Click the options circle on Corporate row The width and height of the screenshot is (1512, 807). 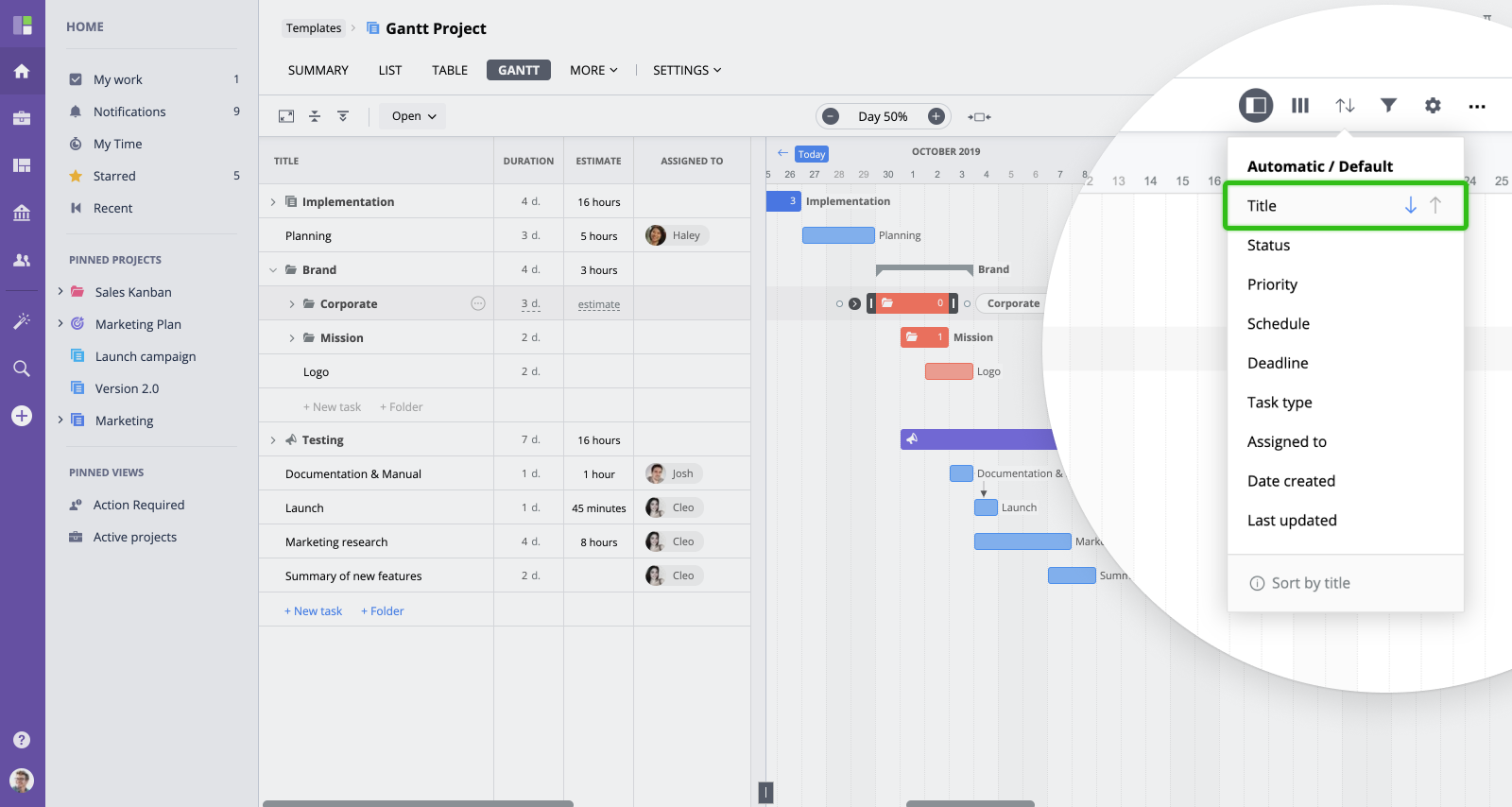pyautogui.click(x=478, y=303)
